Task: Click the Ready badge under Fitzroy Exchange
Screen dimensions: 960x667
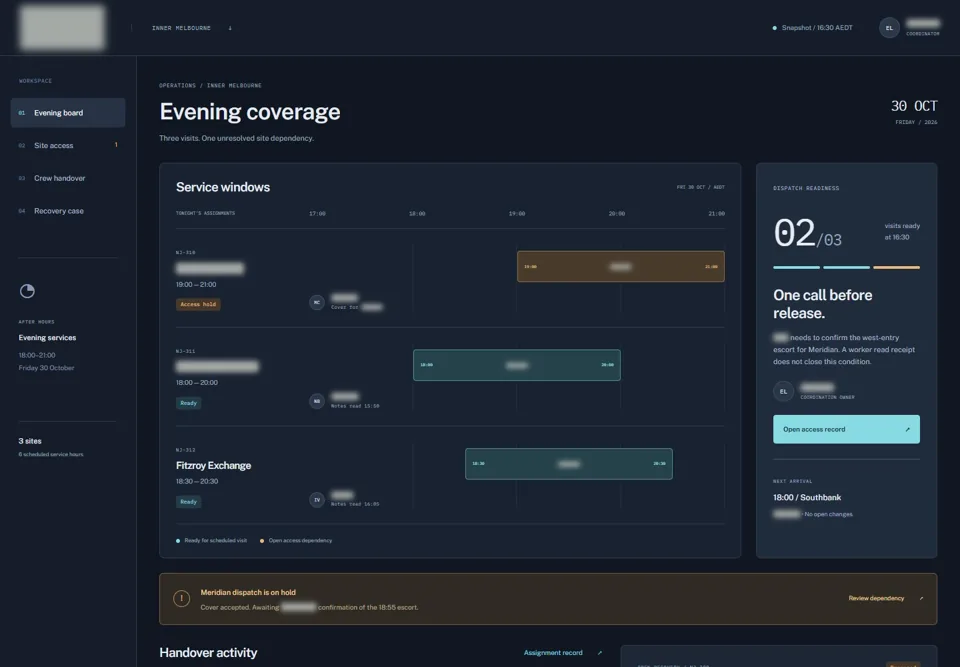Action: 189,502
